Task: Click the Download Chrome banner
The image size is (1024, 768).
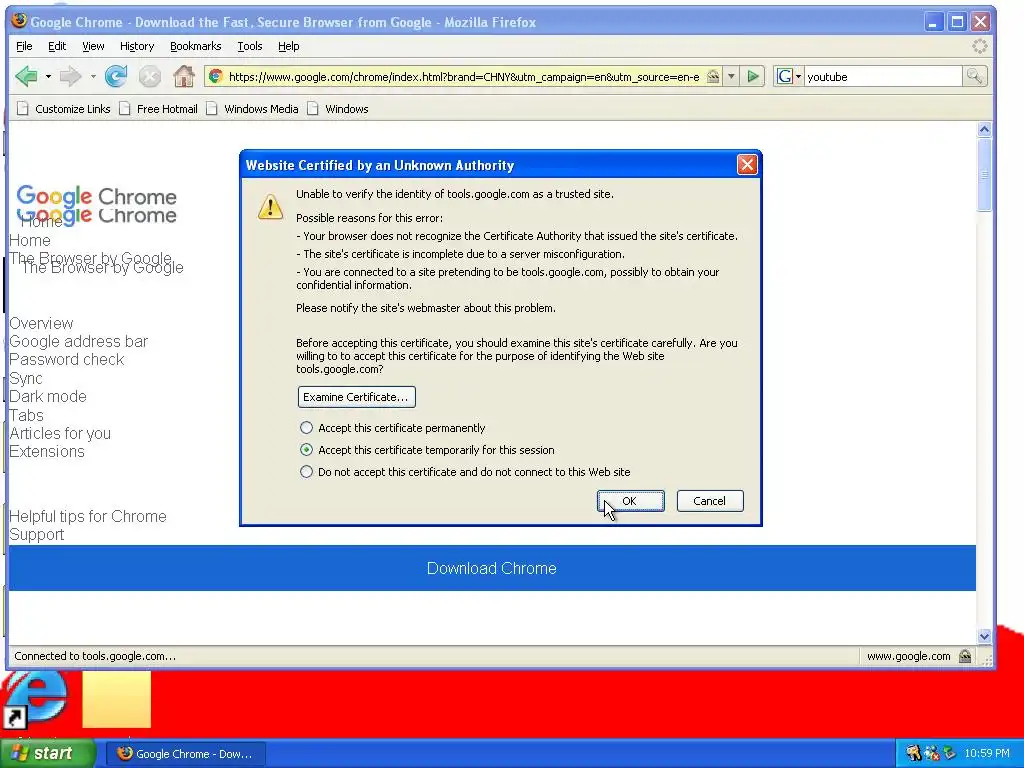Action: (x=492, y=568)
